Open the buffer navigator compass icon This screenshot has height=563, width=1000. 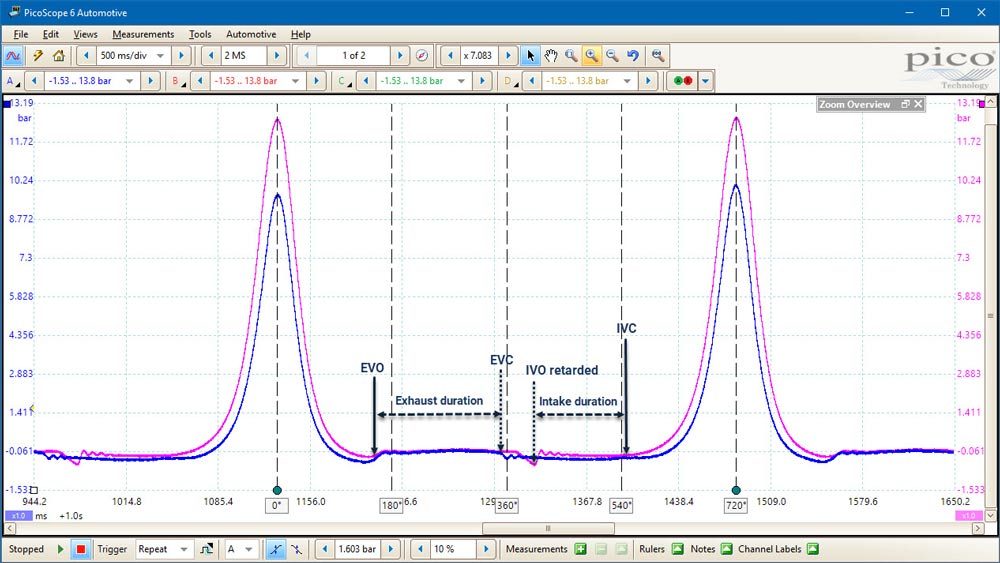(422, 55)
